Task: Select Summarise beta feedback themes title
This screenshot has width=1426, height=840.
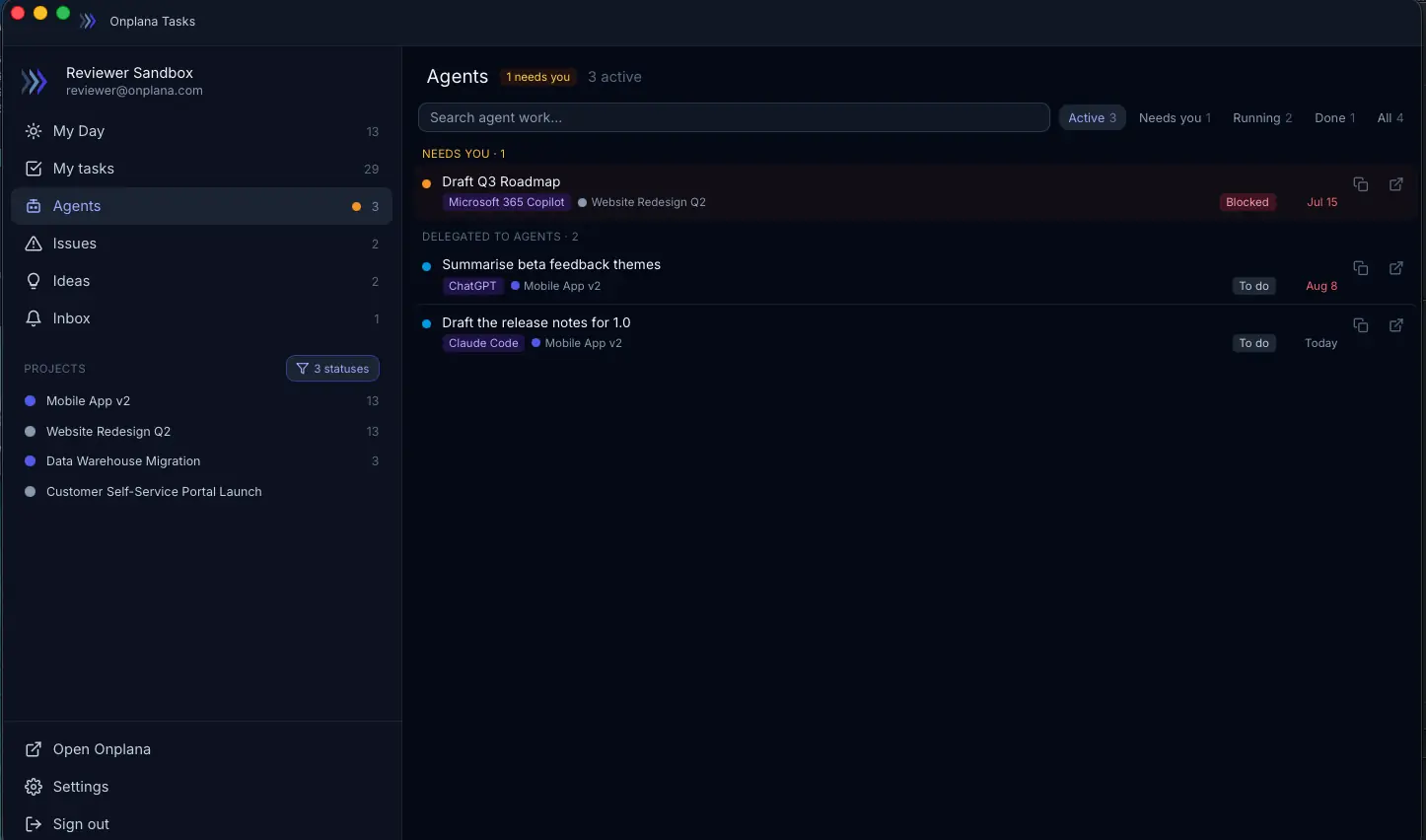Action: [551, 264]
